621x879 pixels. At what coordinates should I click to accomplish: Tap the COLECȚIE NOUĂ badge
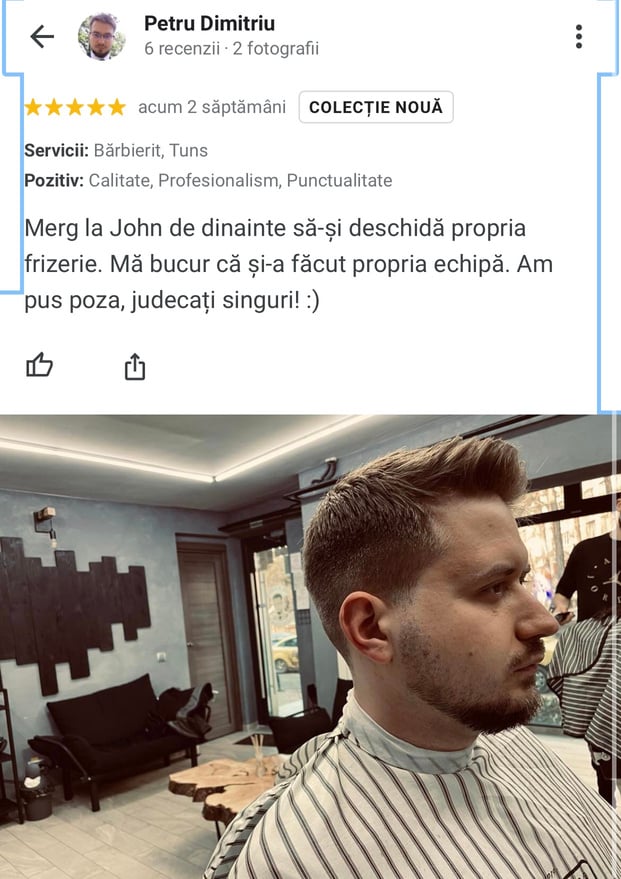click(x=376, y=107)
